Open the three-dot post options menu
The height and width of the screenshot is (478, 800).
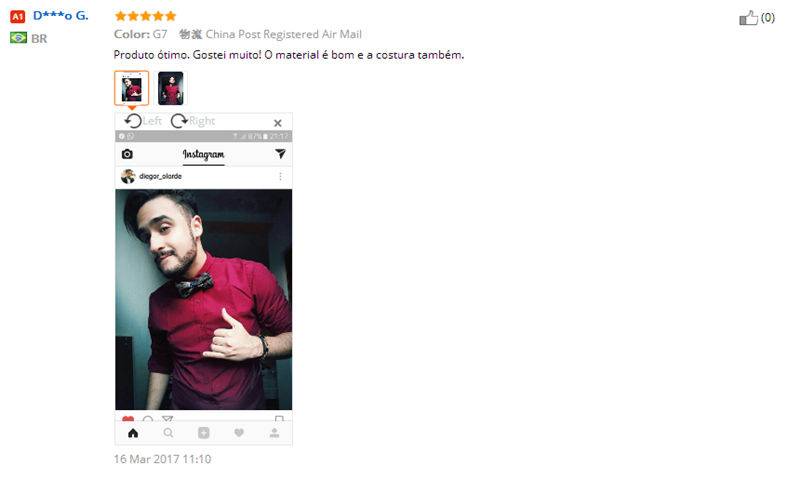click(x=280, y=176)
